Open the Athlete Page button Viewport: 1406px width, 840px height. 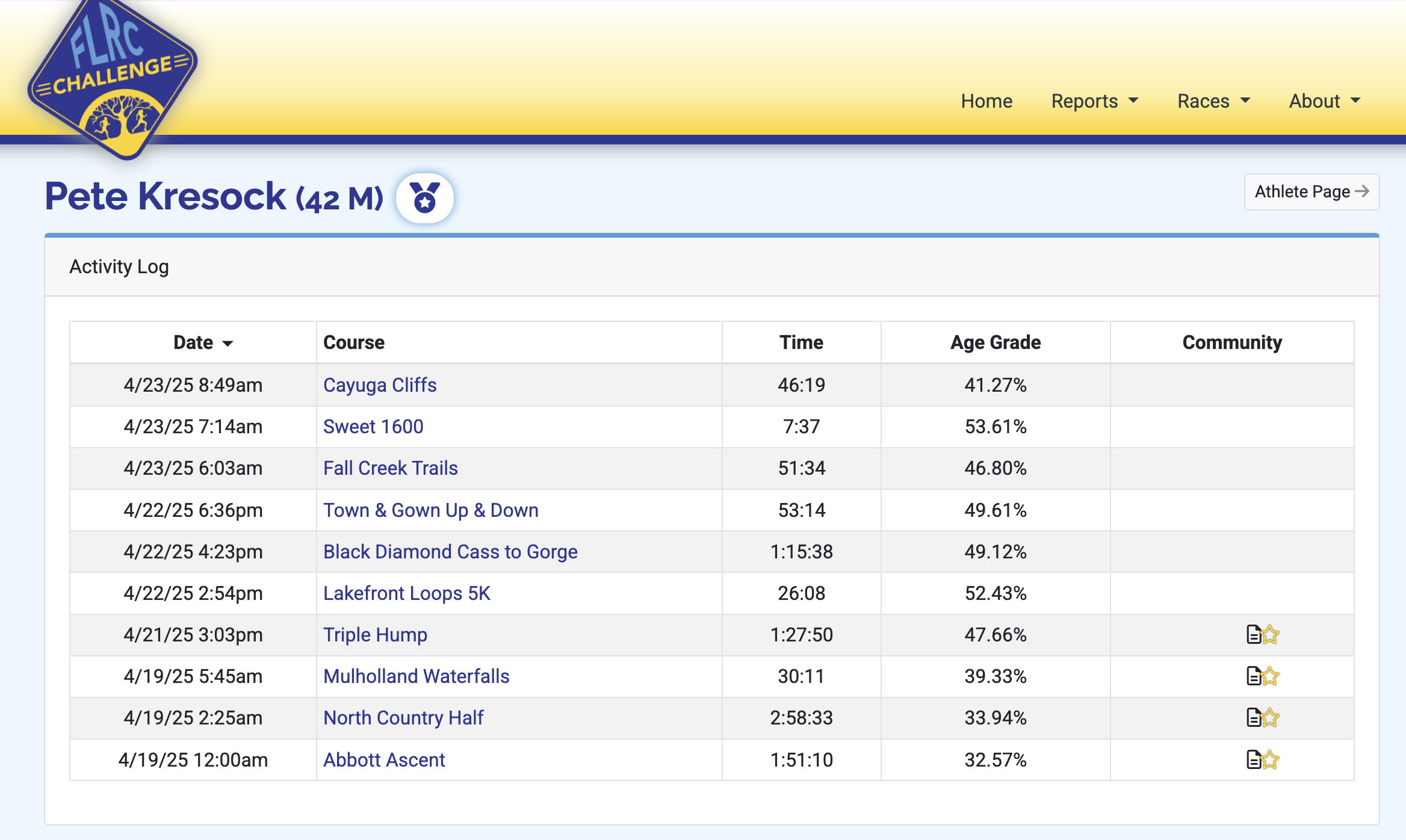pos(1312,192)
